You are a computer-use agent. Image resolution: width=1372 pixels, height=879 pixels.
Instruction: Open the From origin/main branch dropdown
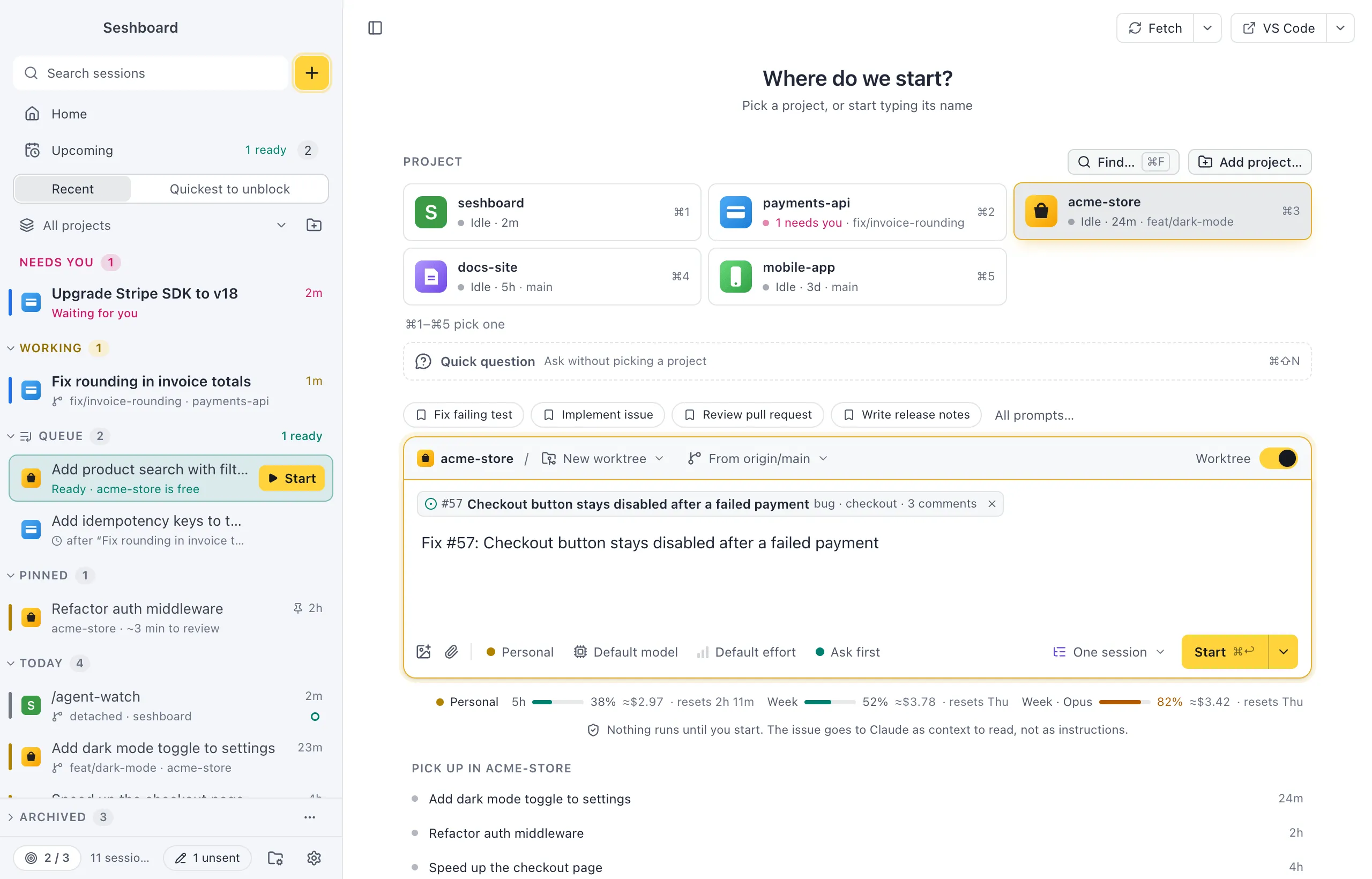[757, 459]
